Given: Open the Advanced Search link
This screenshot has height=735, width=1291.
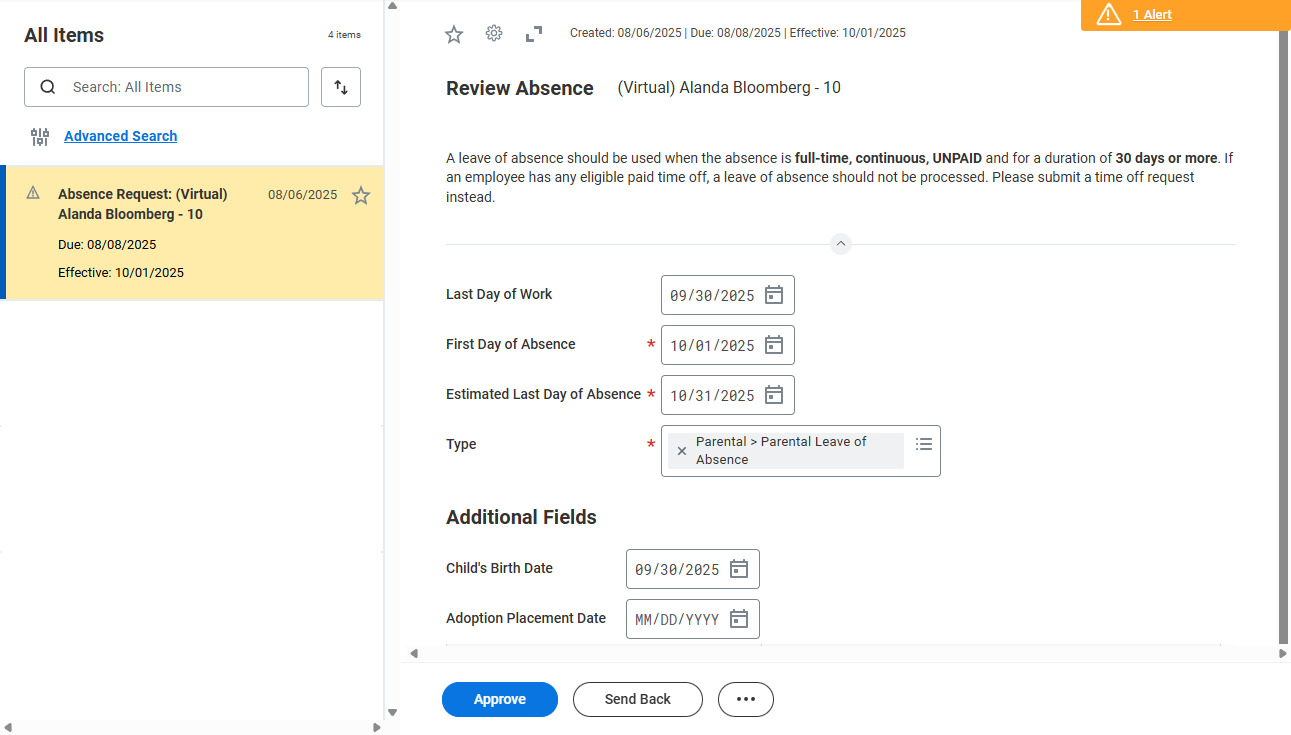Looking at the screenshot, I should (x=120, y=136).
